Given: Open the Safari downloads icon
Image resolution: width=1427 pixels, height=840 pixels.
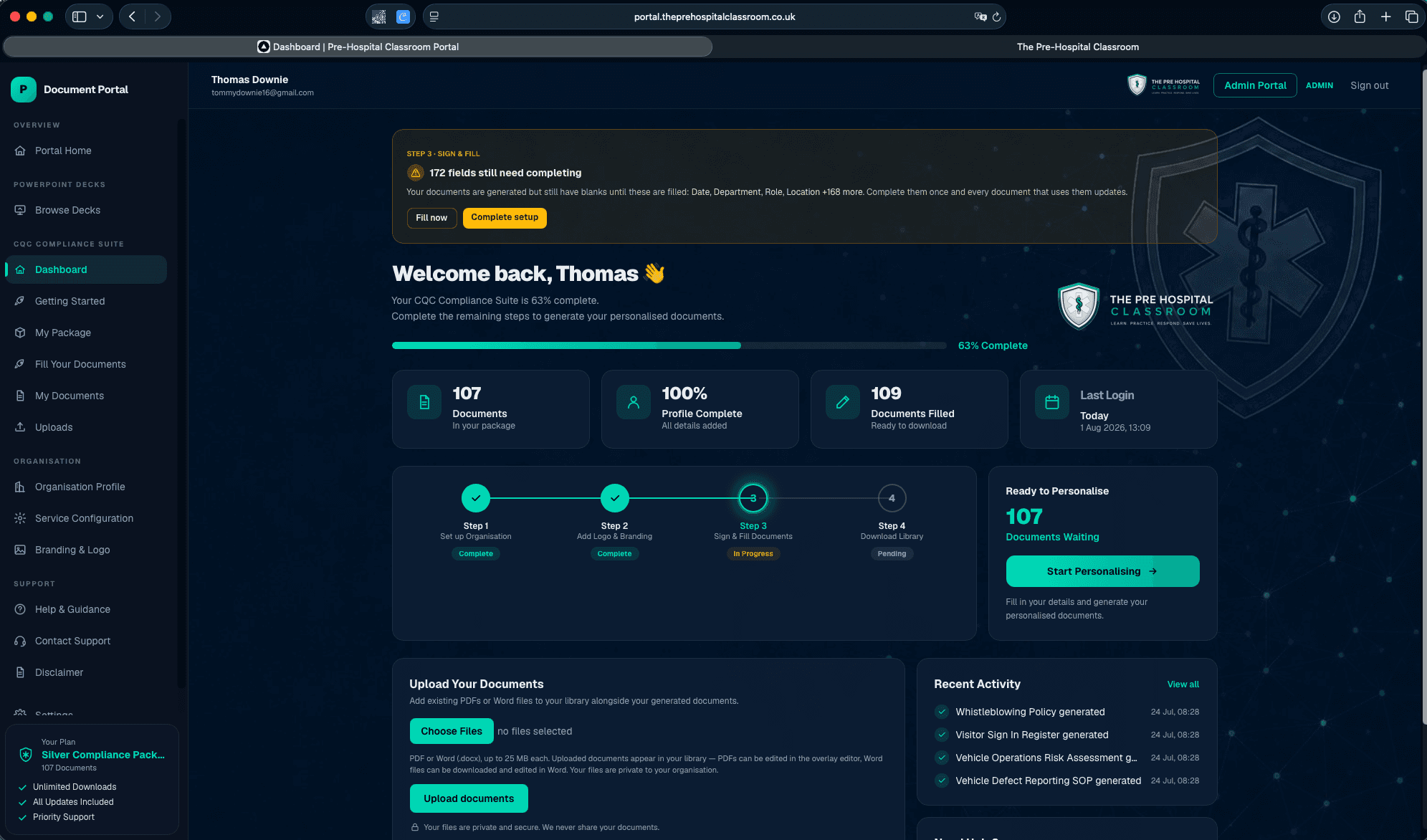Looking at the screenshot, I should coord(1334,16).
